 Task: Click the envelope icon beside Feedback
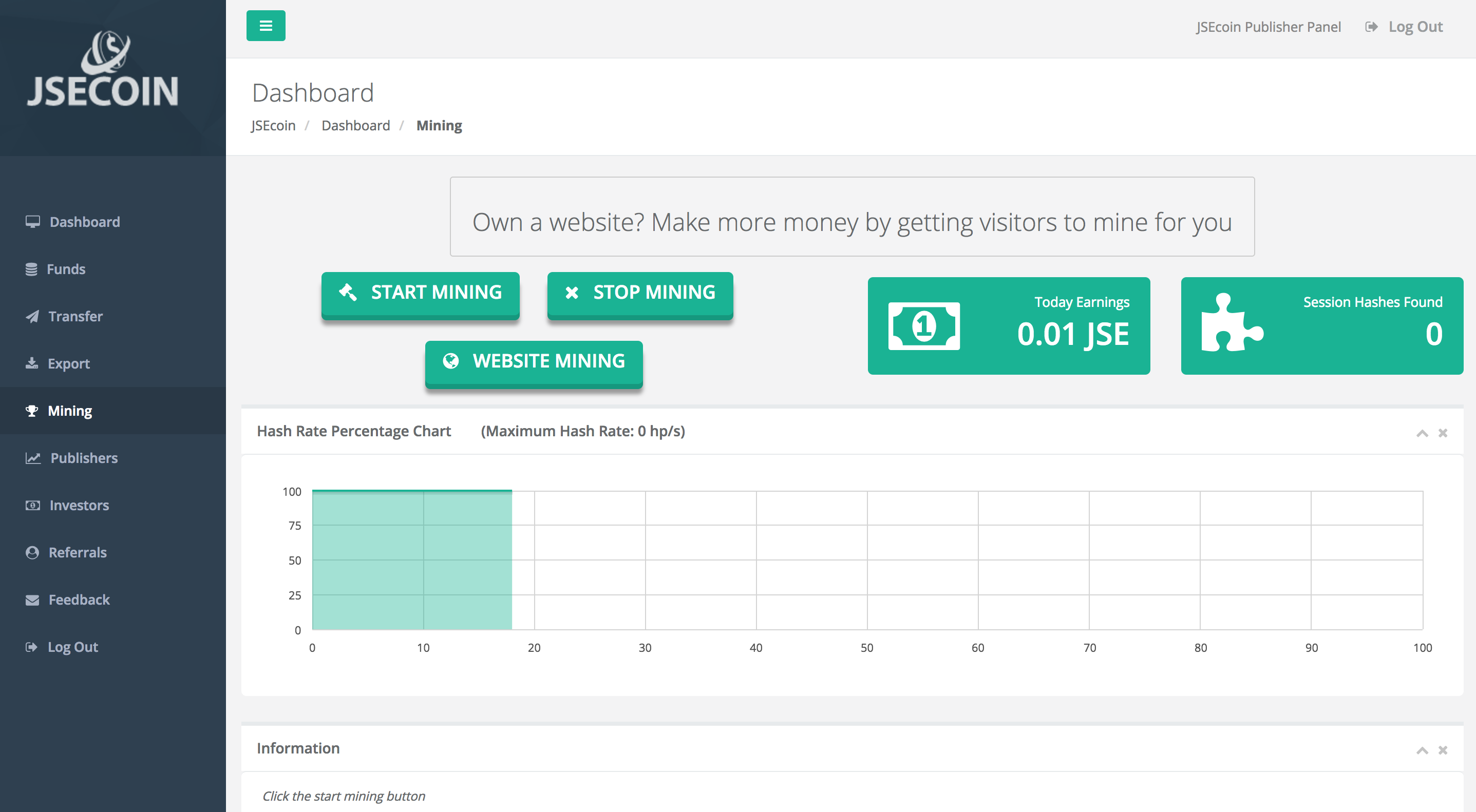(x=32, y=600)
